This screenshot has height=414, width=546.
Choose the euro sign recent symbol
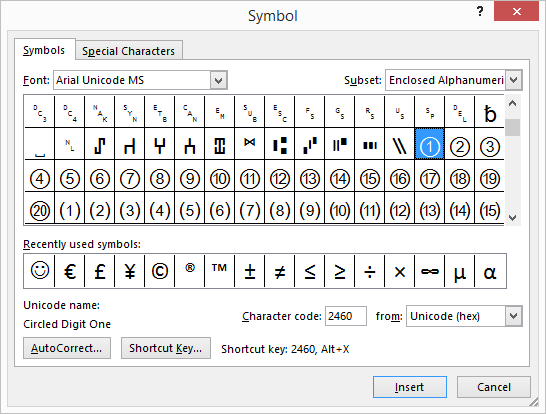[x=70, y=271]
